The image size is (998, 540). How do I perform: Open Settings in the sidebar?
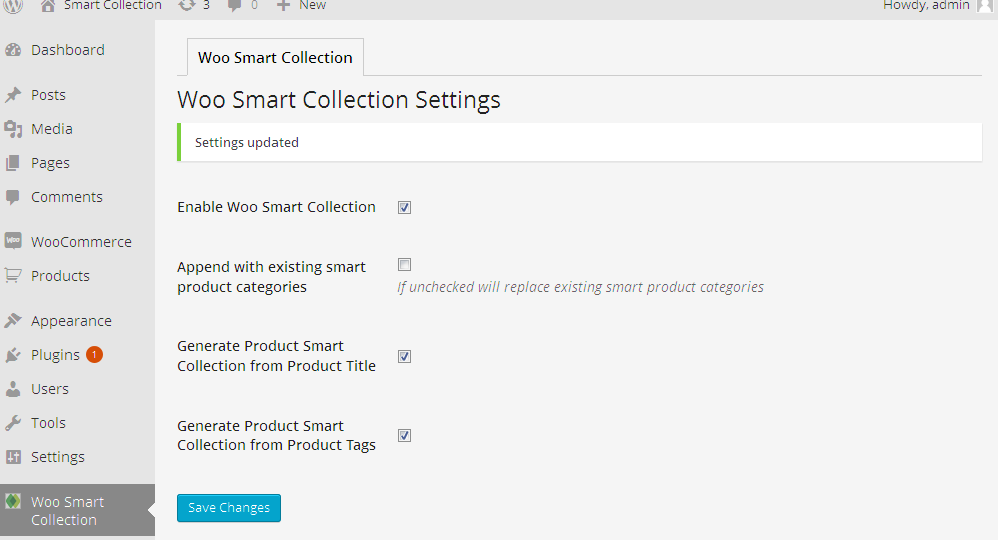(58, 457)
